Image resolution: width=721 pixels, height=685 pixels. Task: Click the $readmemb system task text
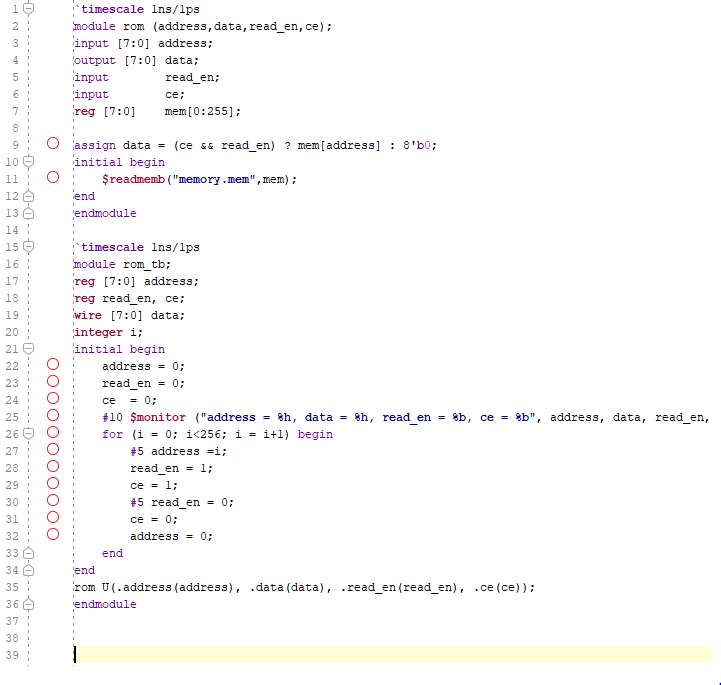tap(133, 179)
